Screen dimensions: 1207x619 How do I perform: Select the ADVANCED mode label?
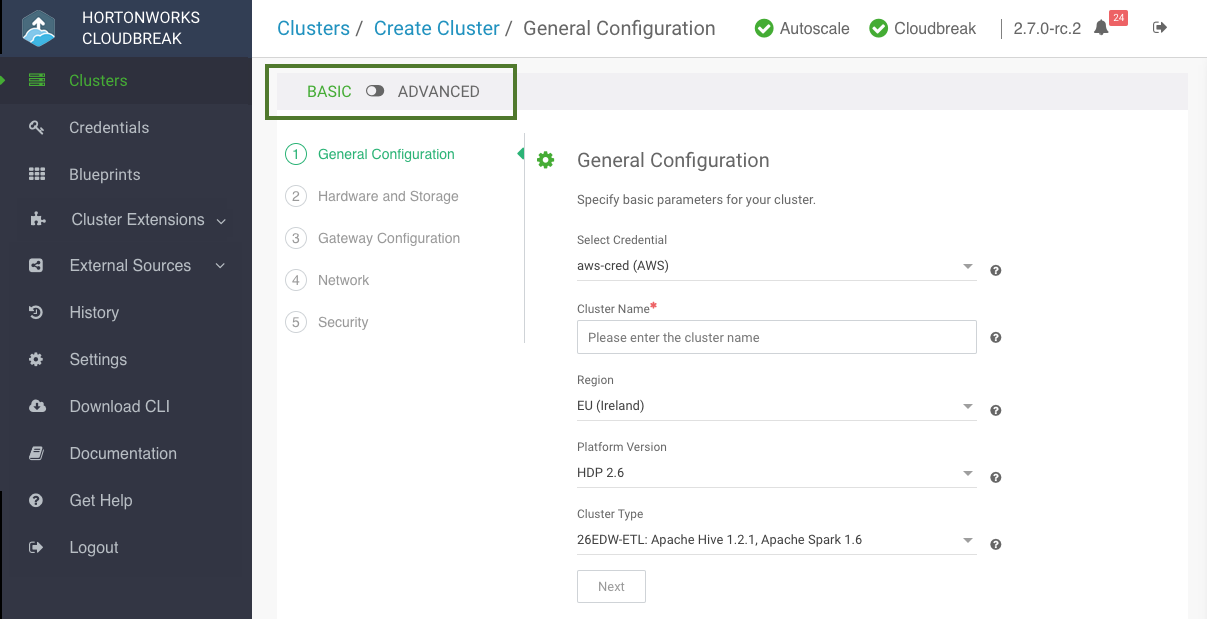point(439,91)
